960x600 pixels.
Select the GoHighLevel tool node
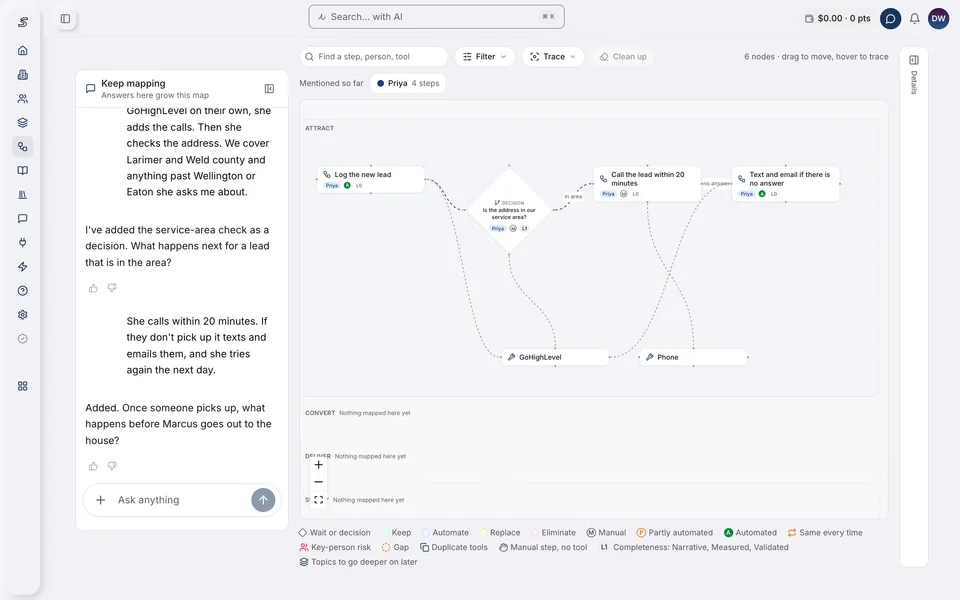(555, 357)
